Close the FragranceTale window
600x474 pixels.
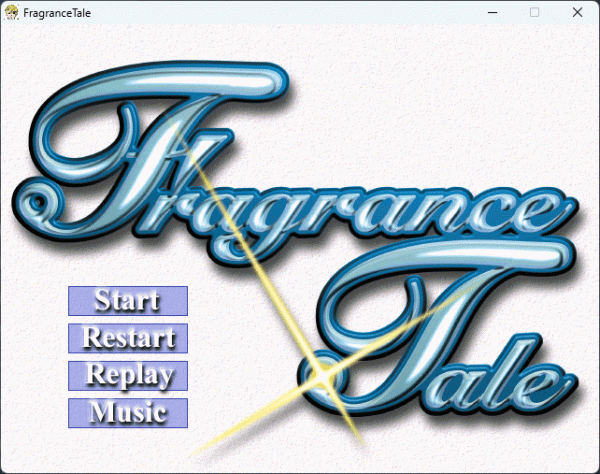coord(577,13)
